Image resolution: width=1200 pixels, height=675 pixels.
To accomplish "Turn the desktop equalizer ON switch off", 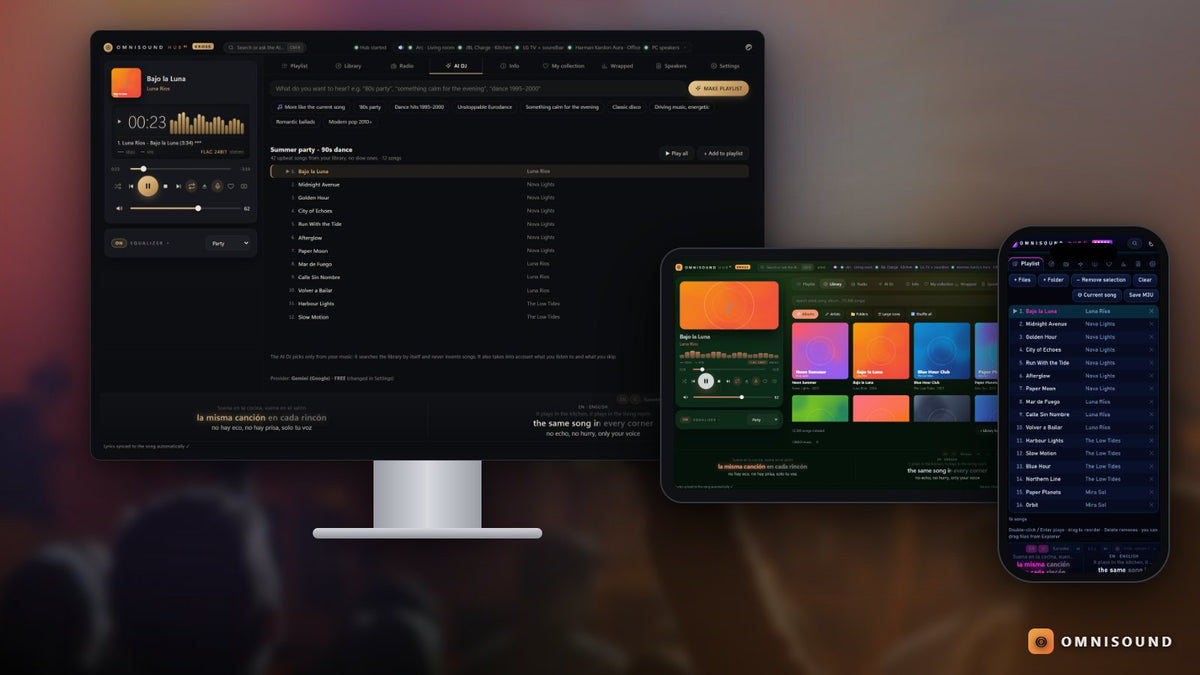I will coord(119,243).
